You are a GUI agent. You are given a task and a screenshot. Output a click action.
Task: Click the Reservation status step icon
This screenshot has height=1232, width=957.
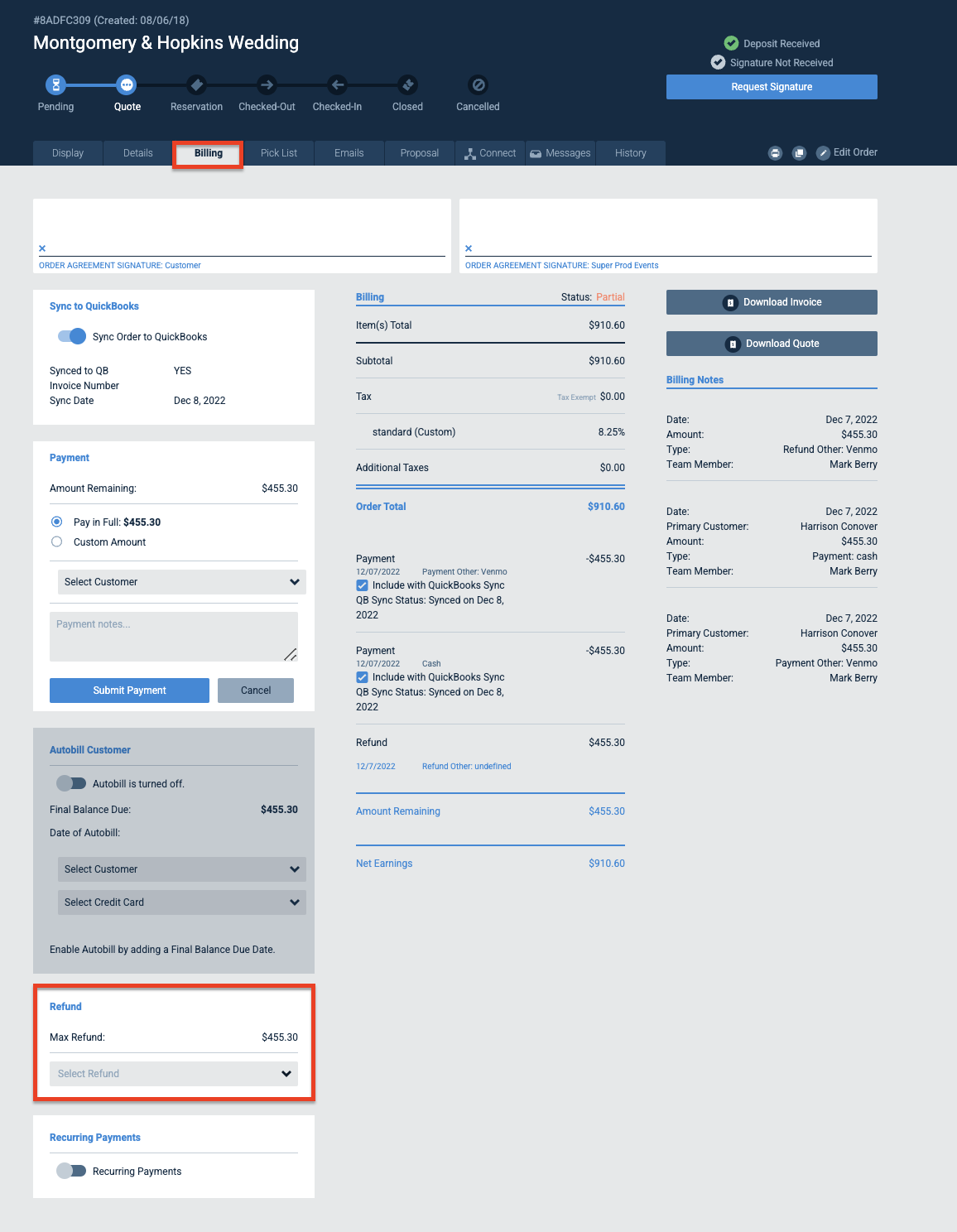click(x=196, y=84)
